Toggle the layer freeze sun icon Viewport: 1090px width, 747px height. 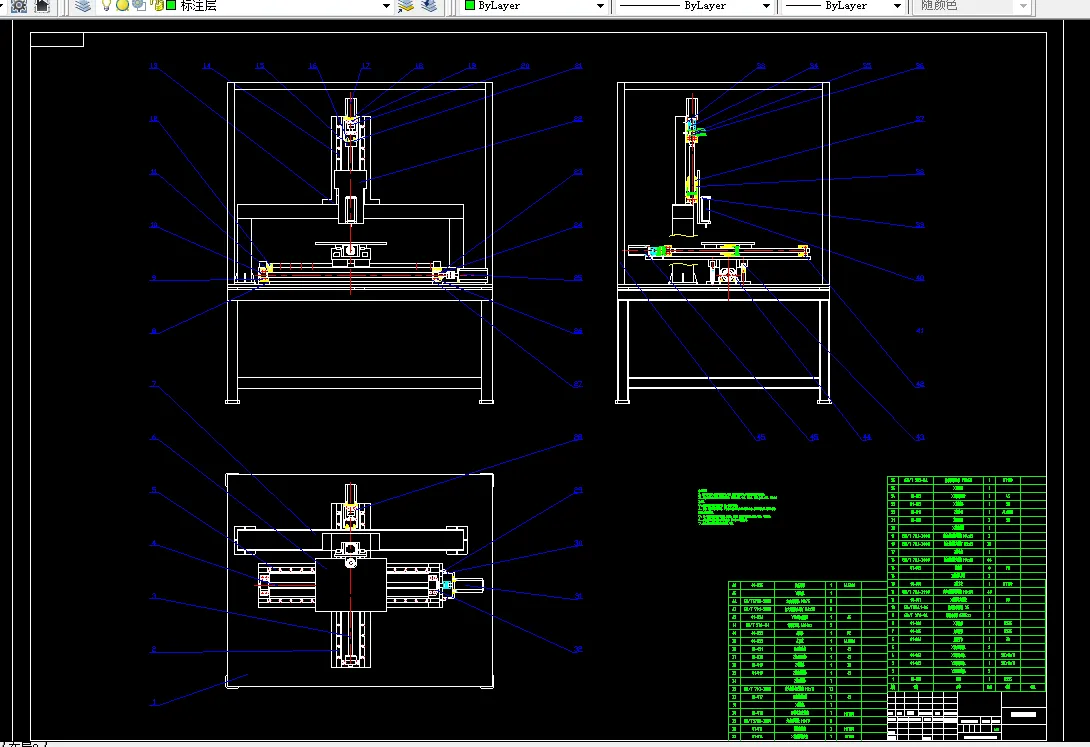122,6
